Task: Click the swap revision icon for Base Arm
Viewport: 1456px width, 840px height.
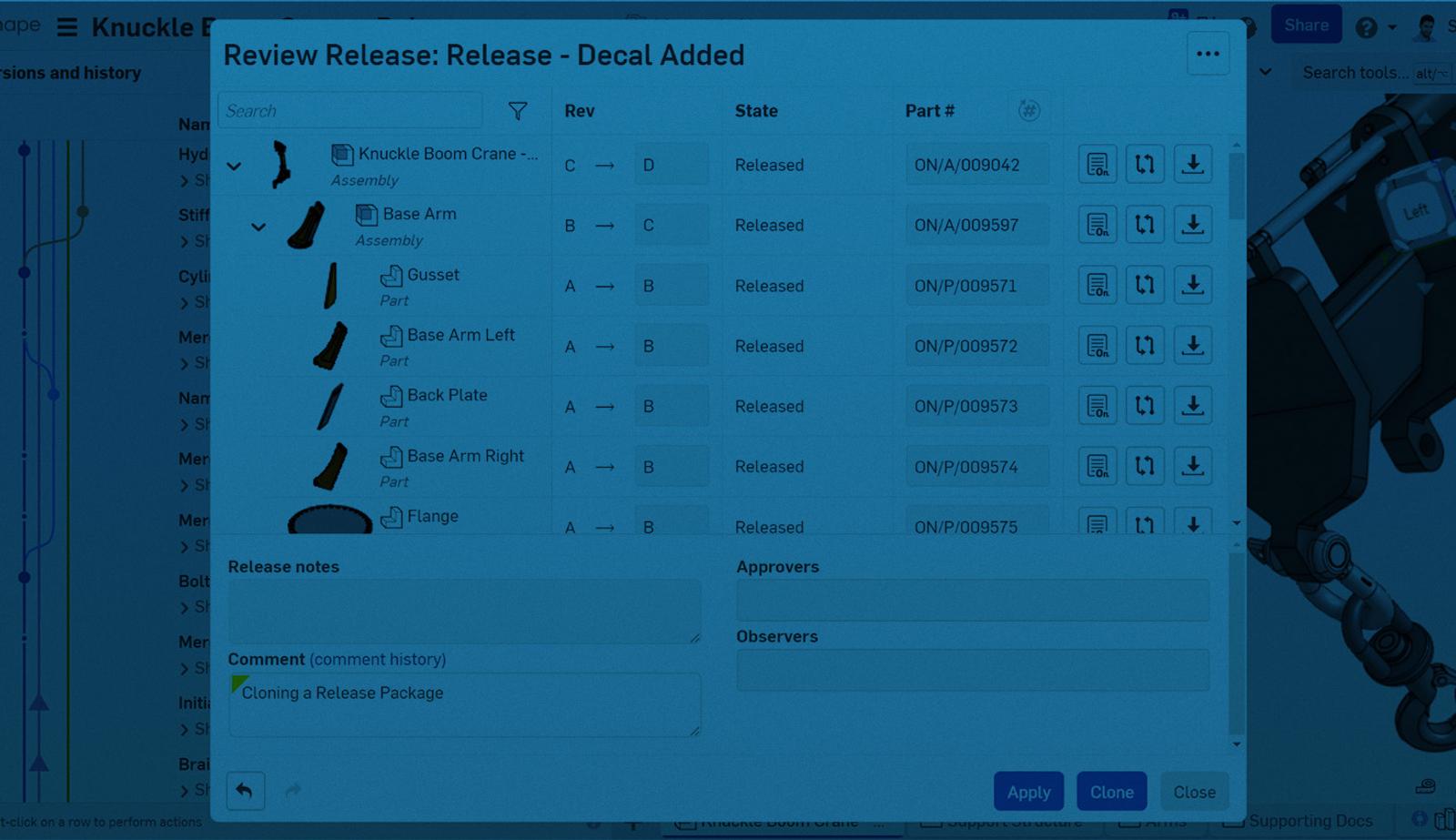Action: click(1144, 225)
